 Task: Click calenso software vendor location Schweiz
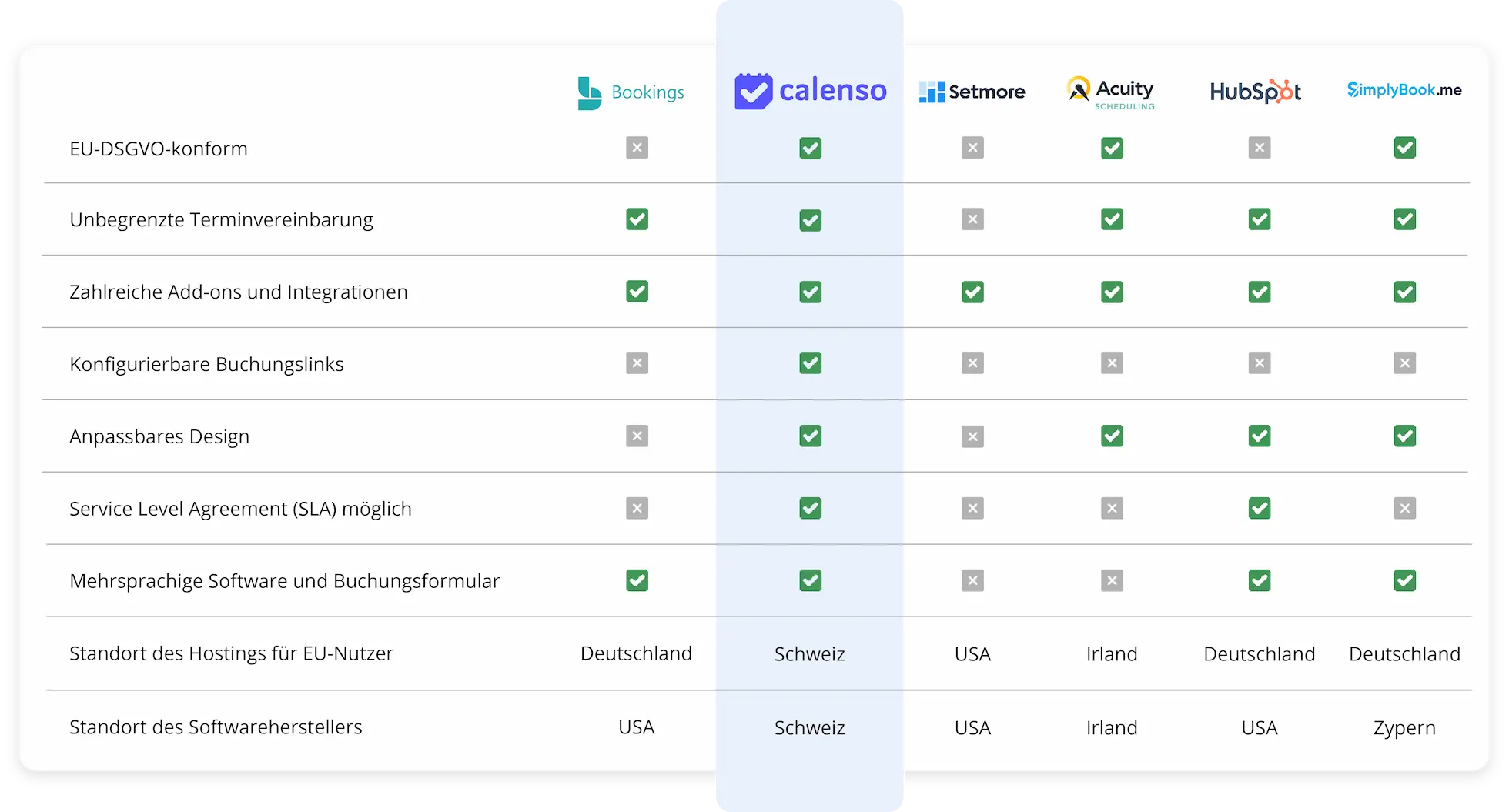click(x=810, y=728)
